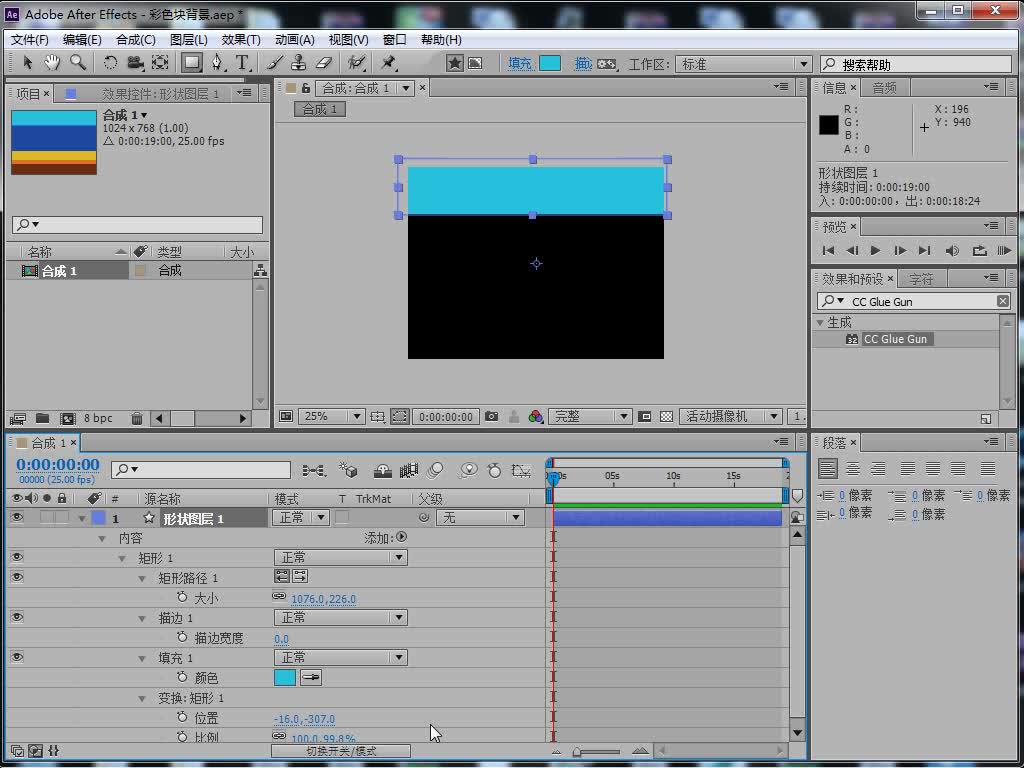The width and height of the screenshot is (1024, 768).
Task: Select the Brush tool
Action: coord(275,63)
